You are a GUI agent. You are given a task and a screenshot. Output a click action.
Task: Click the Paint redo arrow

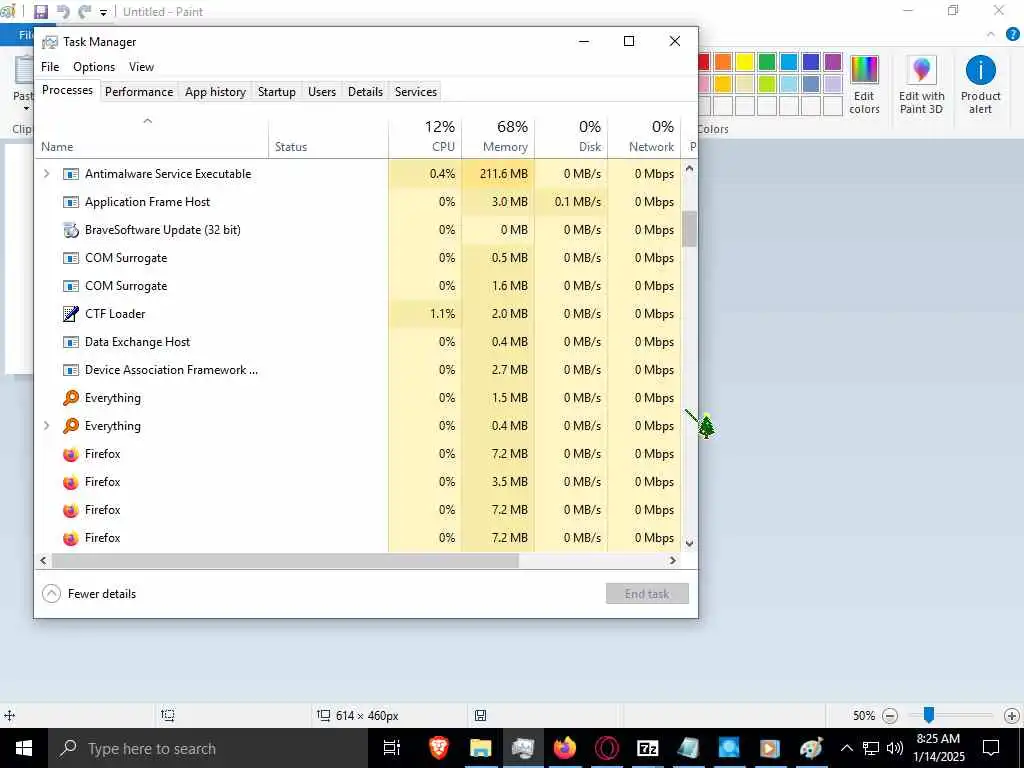click(84, 12)
